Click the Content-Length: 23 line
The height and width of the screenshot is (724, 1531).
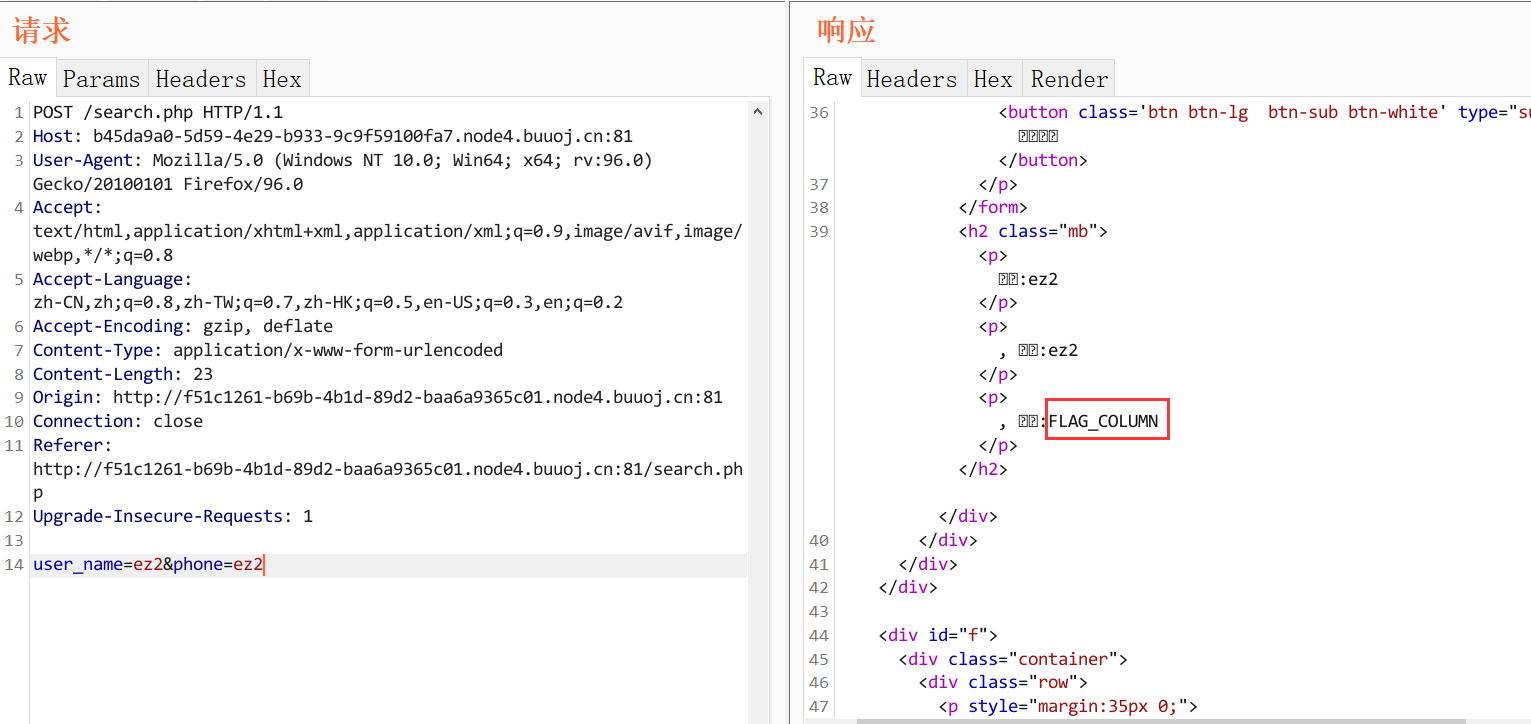[x=123, y=374]
